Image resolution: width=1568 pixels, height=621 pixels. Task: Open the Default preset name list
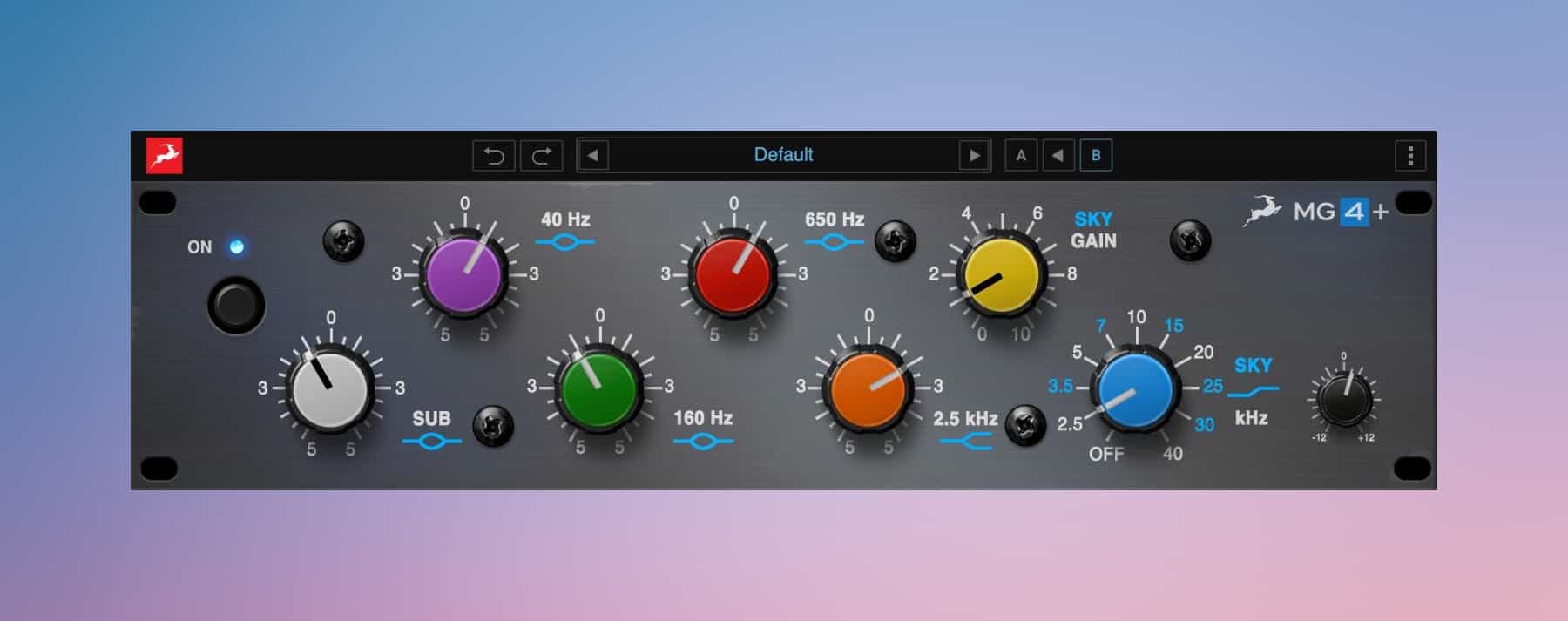782,155
